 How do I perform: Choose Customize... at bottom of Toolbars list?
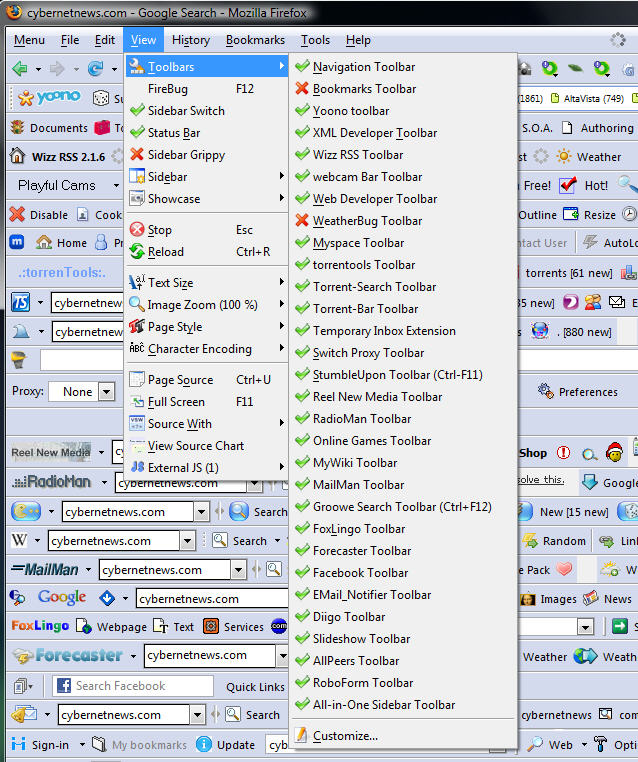345,736
